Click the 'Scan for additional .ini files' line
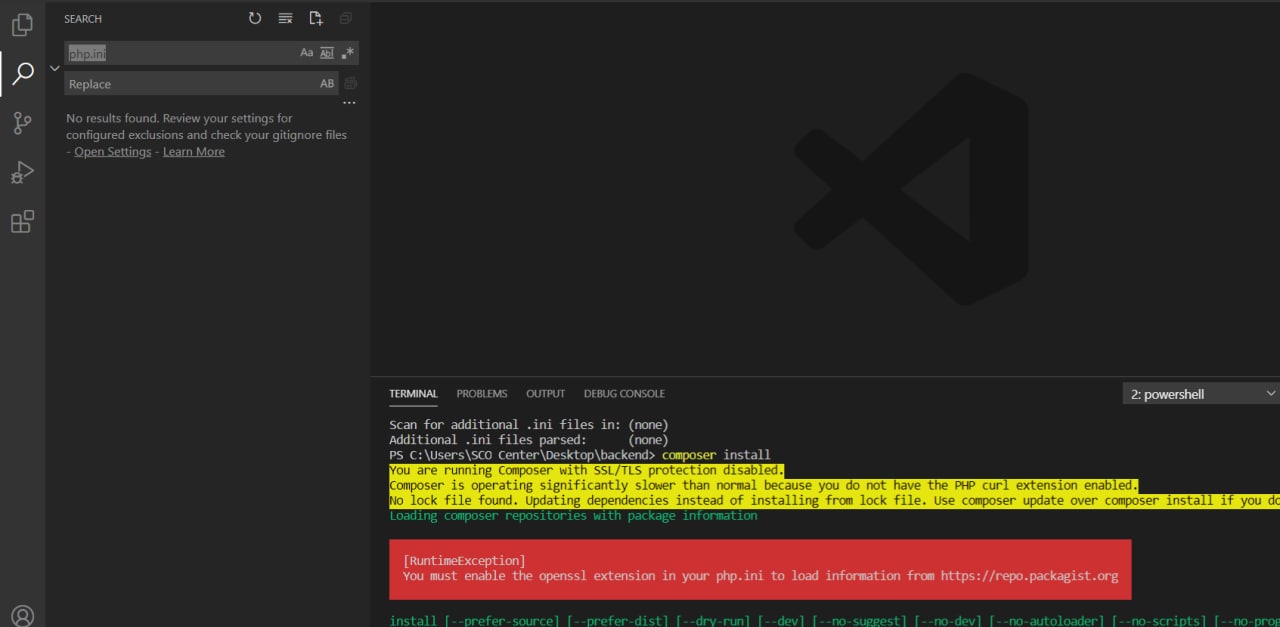Image resolution: width=1280 pixels, height=627 pixels. (529, 425)
